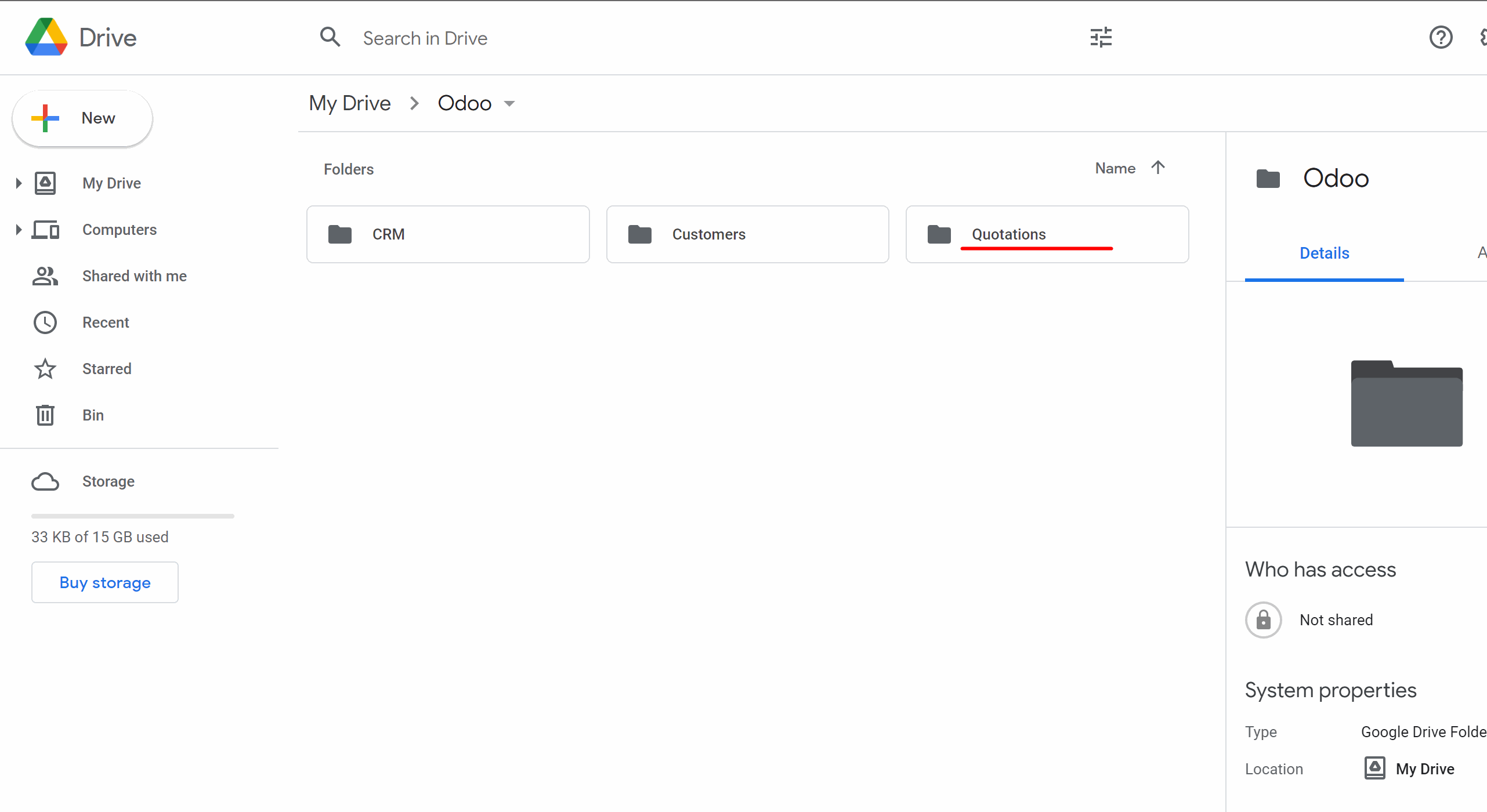Viewport: 1487px width, 812px height.
Task: Expand the My Drive tree in sidebar
Action: (x=19, y=183)
